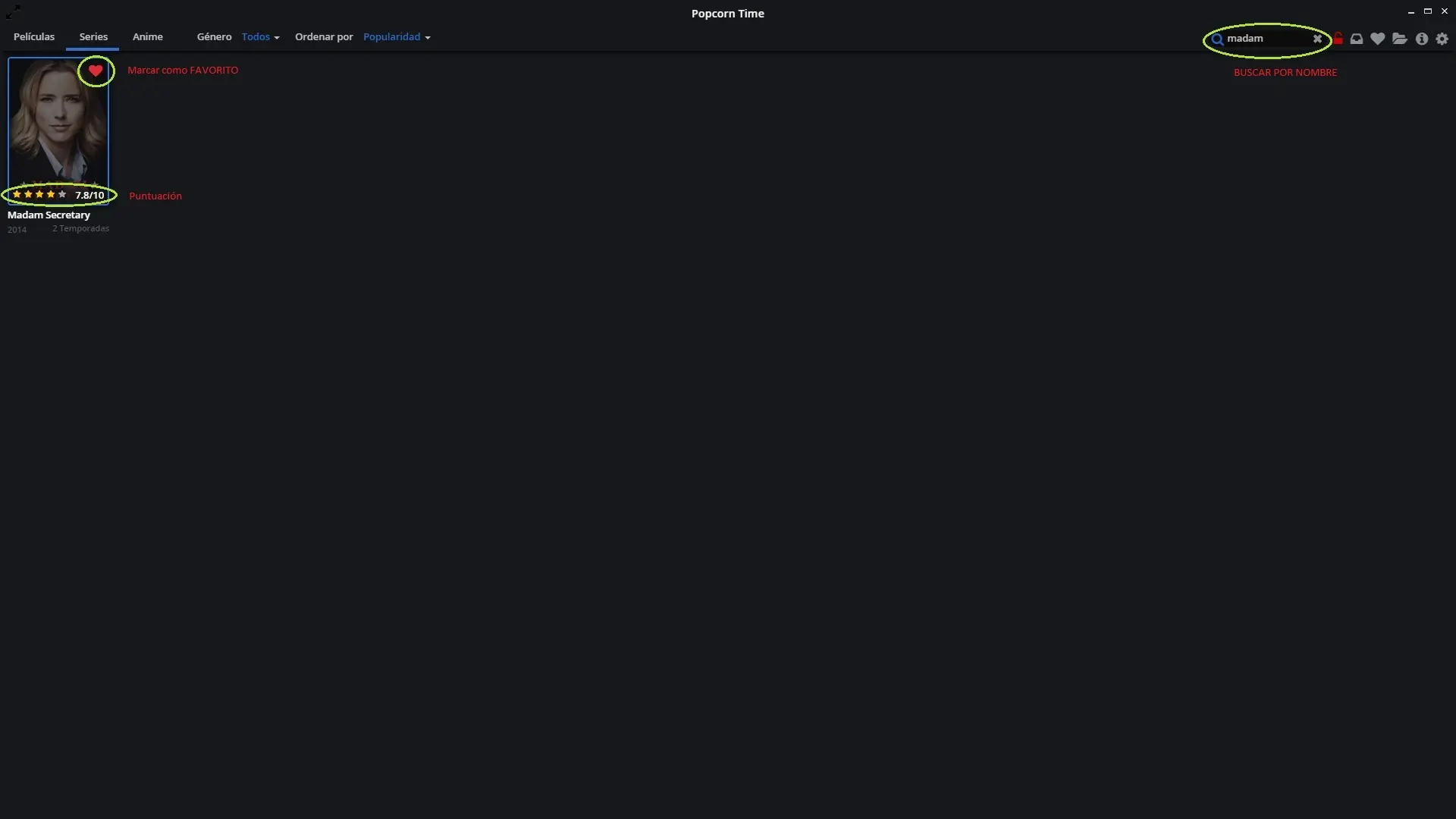
Task: Open the torrent folder icon
Action: pyautogui.click(x=1400, y=39)
